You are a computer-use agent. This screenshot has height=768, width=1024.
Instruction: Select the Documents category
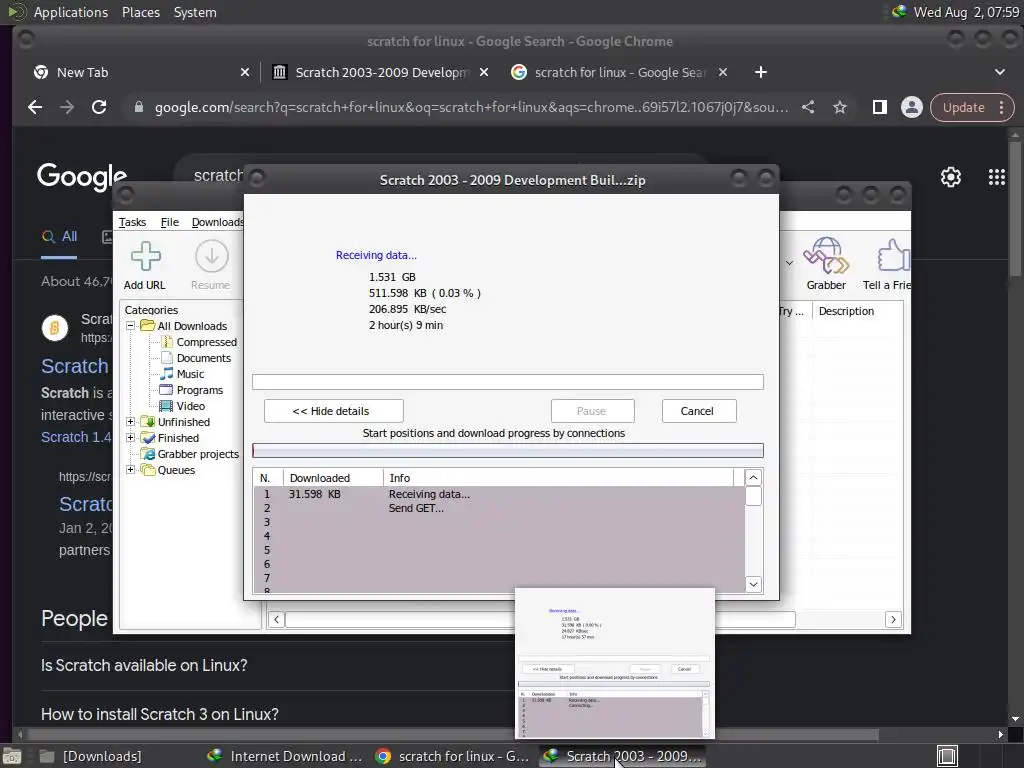pos(203,358)
